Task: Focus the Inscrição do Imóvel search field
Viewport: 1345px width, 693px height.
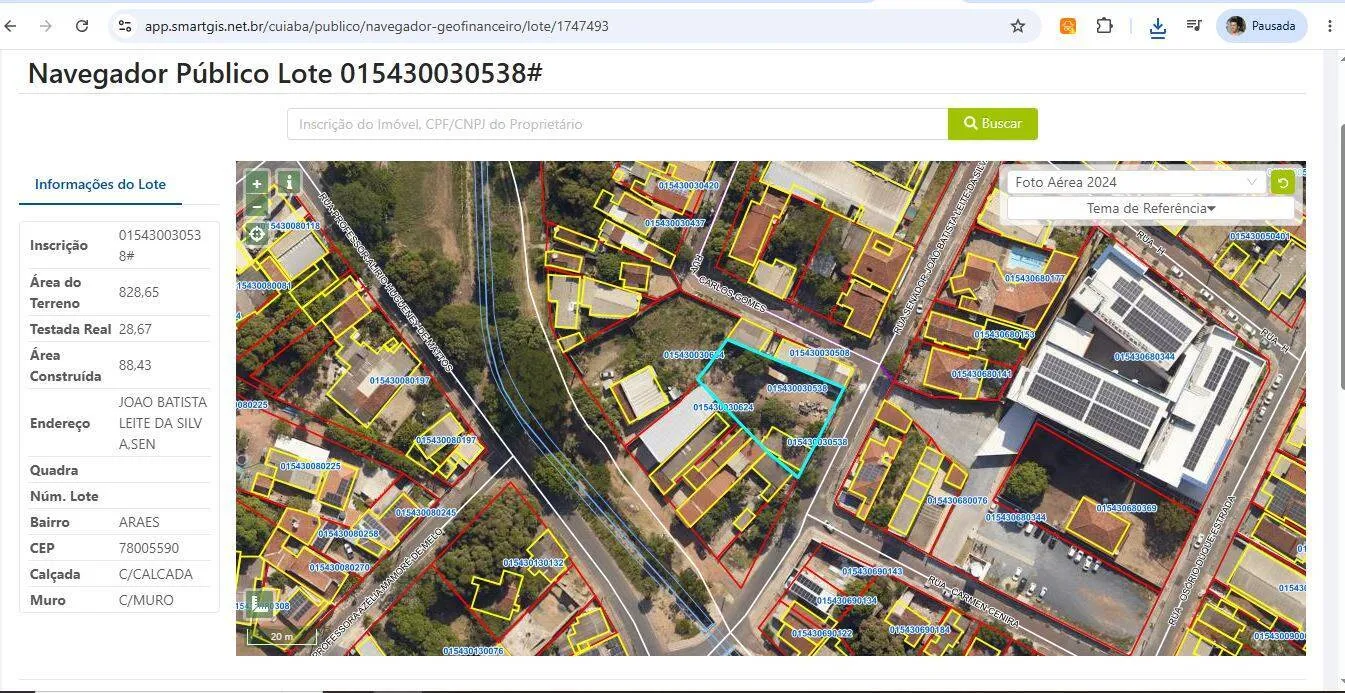Action: (617, 124)
